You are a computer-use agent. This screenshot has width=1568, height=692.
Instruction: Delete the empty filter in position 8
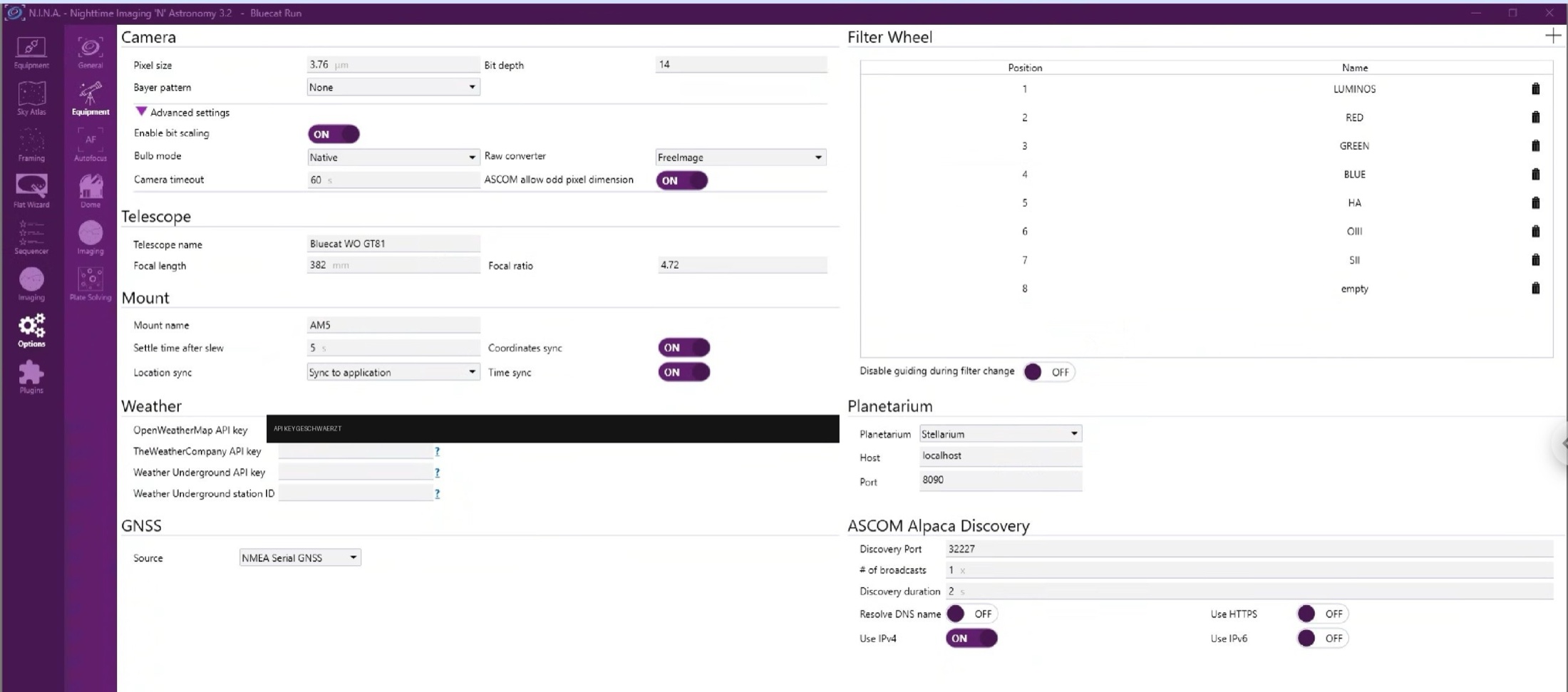1536,289
